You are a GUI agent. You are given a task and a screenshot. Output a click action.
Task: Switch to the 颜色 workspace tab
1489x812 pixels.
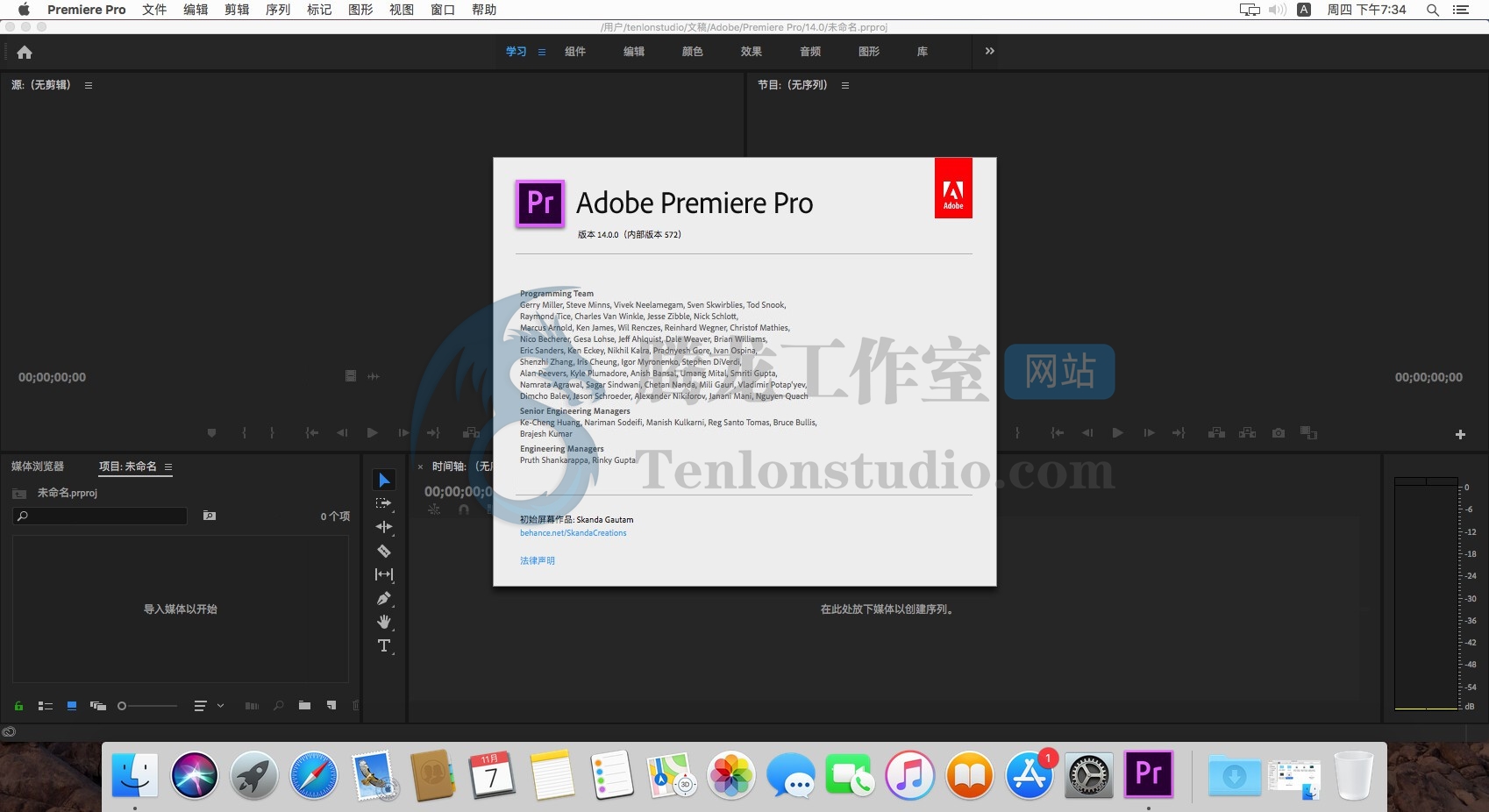coord(693,52)
